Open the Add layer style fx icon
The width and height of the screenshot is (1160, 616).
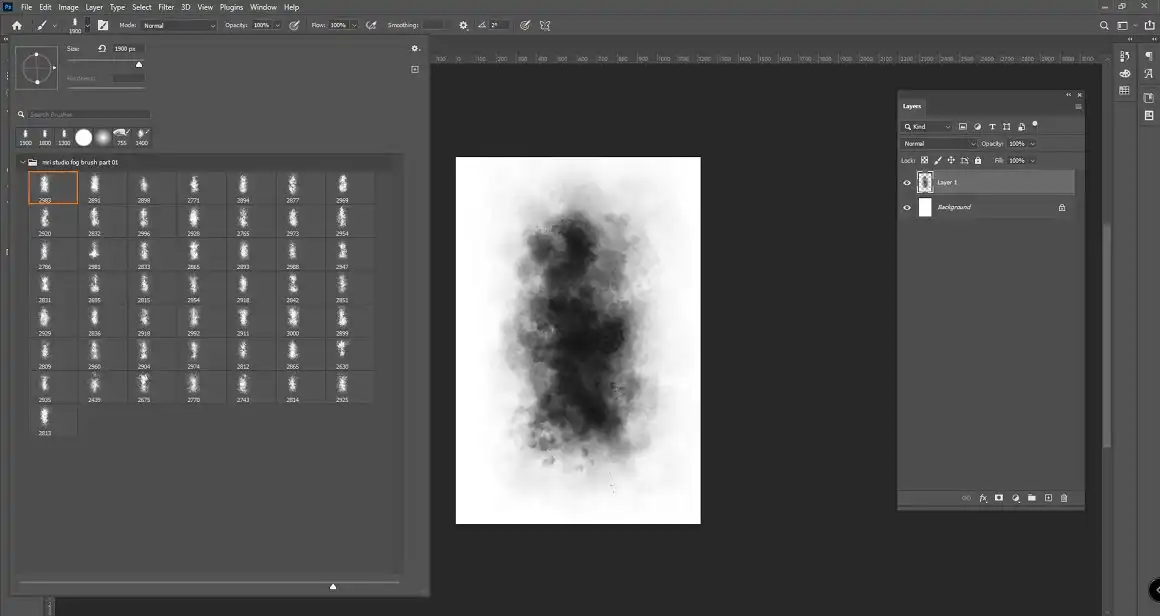click(x=983, y=498)
